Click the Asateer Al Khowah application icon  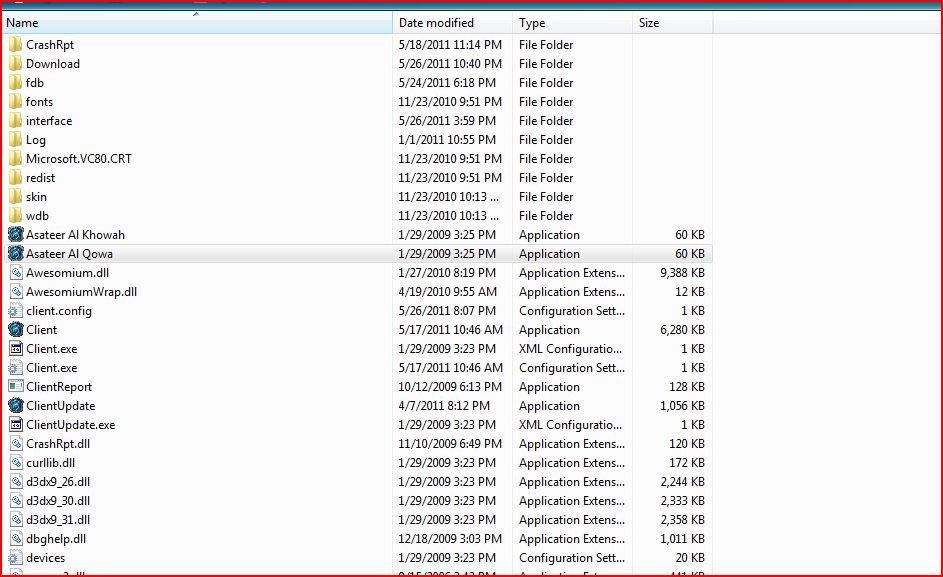(x=15, y=235)
